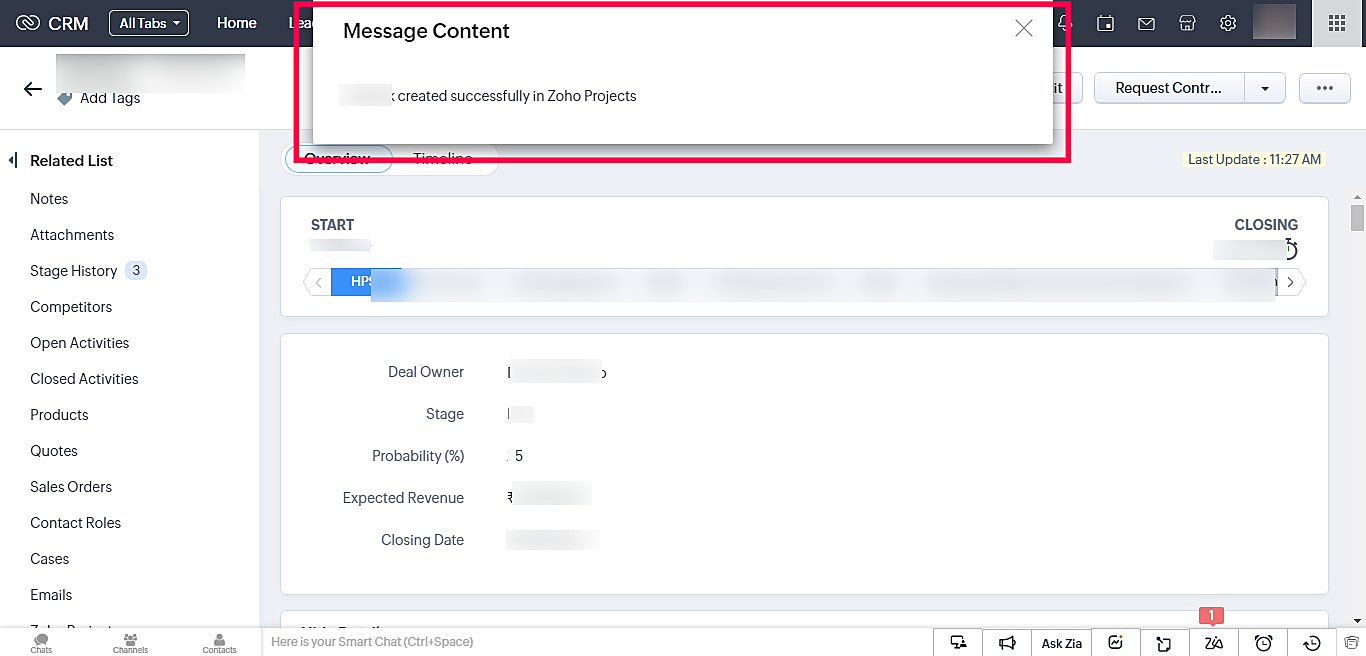Click the Zoho CRM logo icon
Screen dimensions: 1366x656
(x=28, y=23)
